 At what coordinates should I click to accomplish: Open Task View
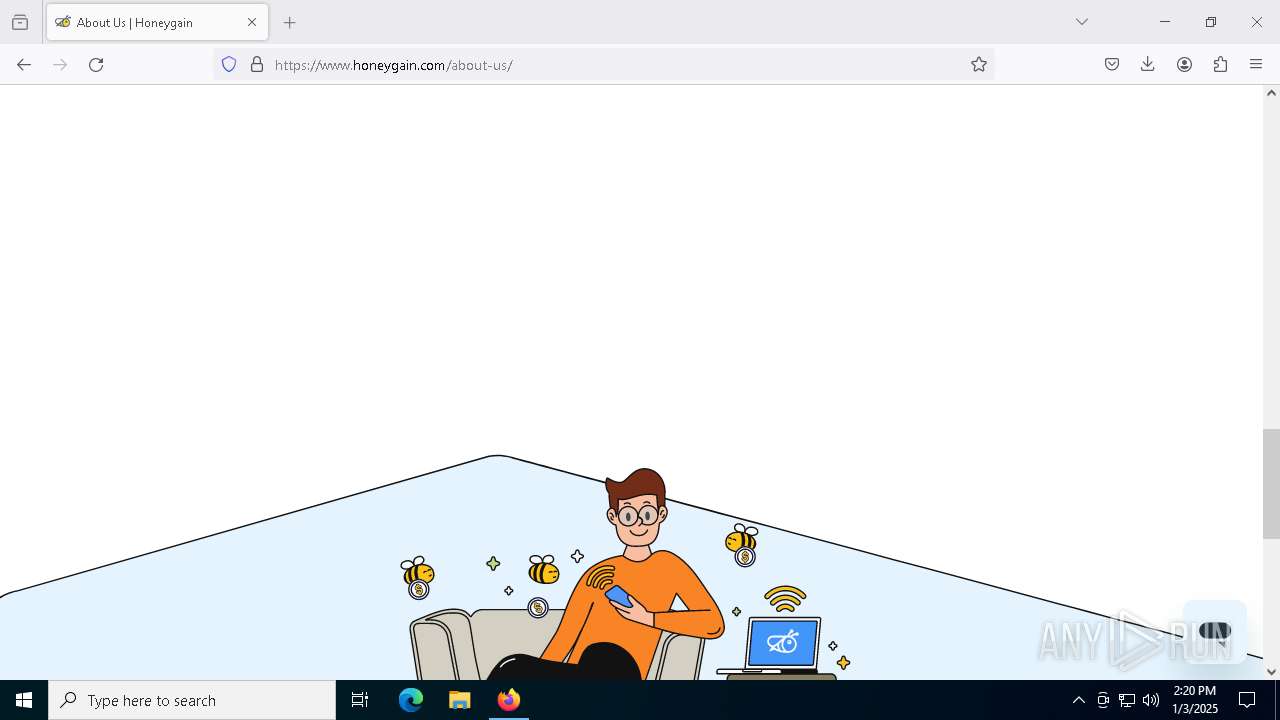[360, 700]
